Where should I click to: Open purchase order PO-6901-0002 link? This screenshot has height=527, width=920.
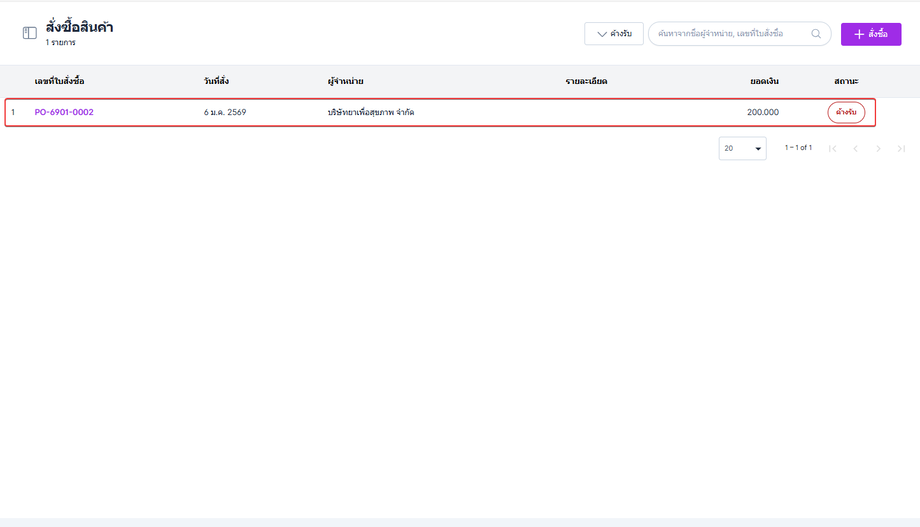tap(64, 112)
